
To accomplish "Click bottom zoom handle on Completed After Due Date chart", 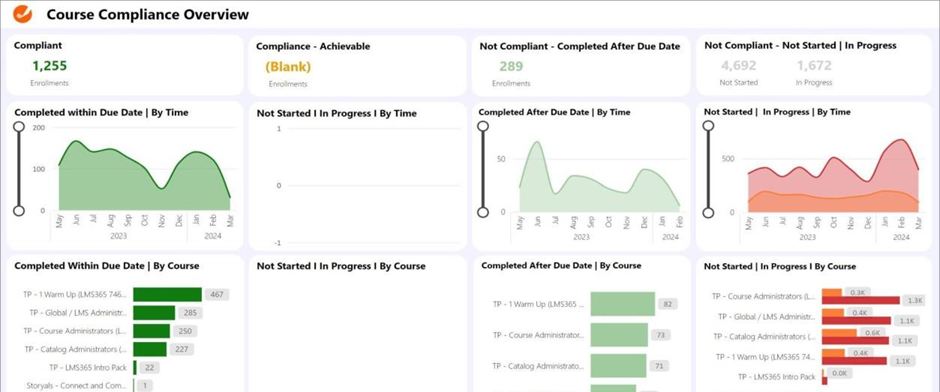I will pyautogui.click(x=483, y=212).
